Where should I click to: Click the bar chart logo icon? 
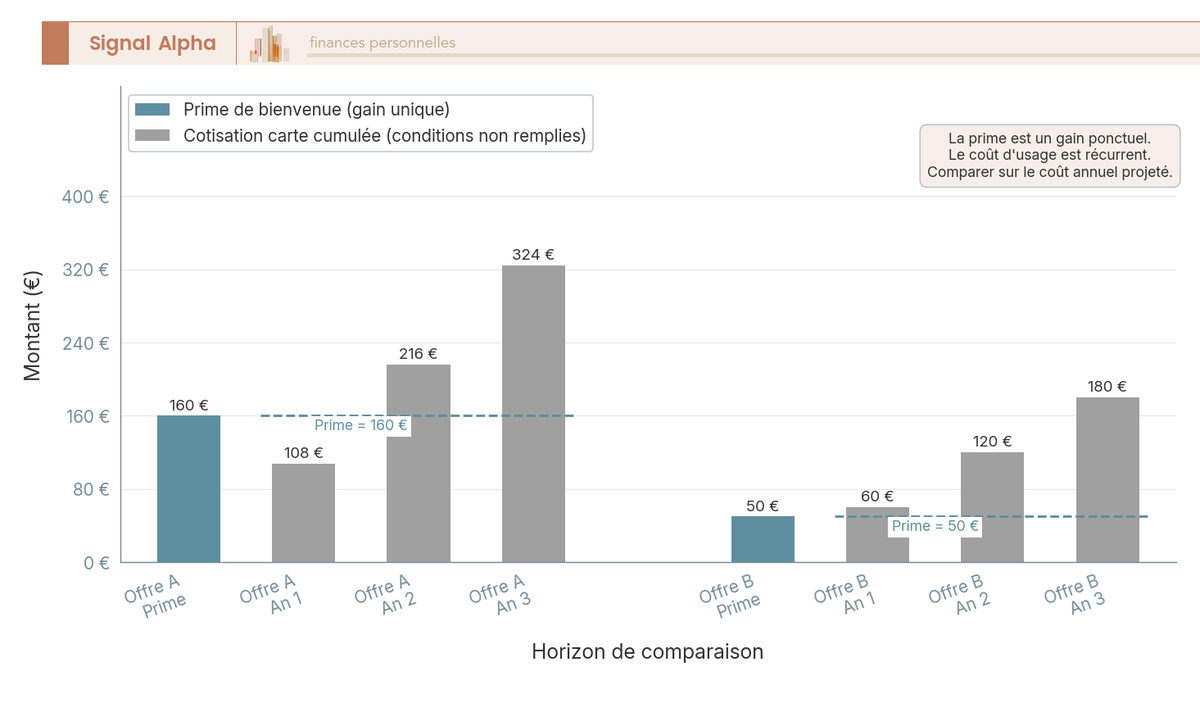269,44
